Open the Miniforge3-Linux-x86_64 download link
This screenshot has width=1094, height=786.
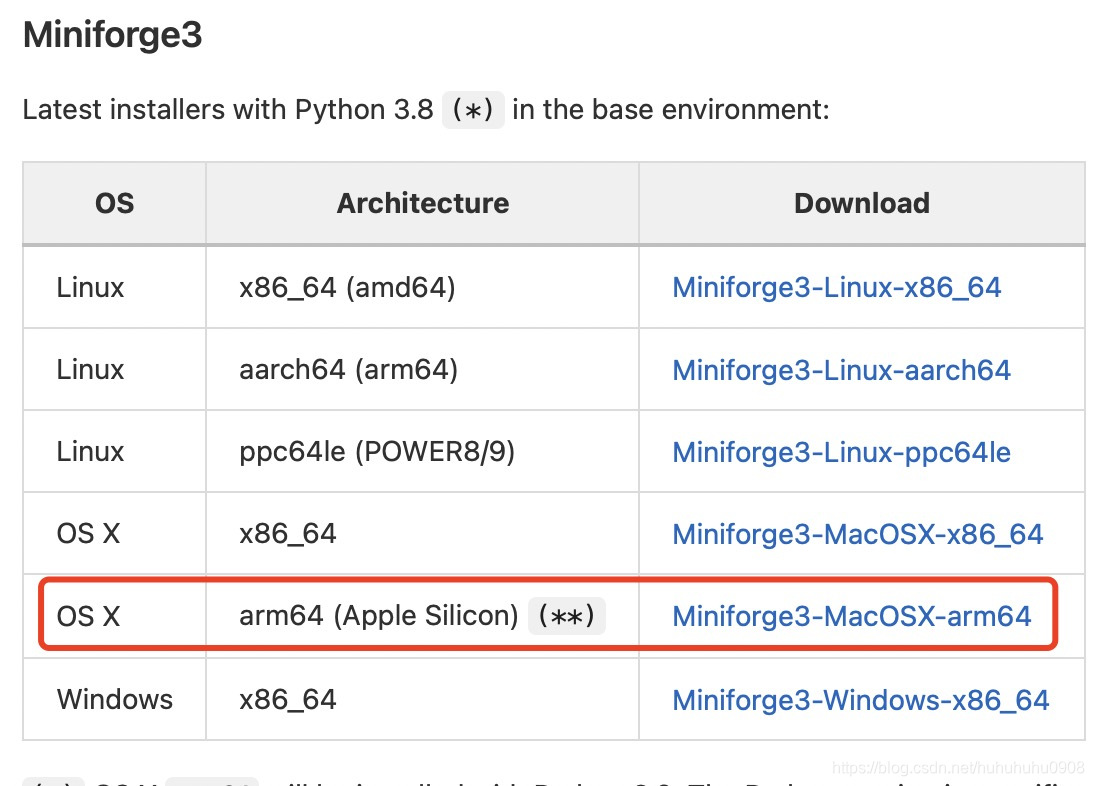coord(836,288)
